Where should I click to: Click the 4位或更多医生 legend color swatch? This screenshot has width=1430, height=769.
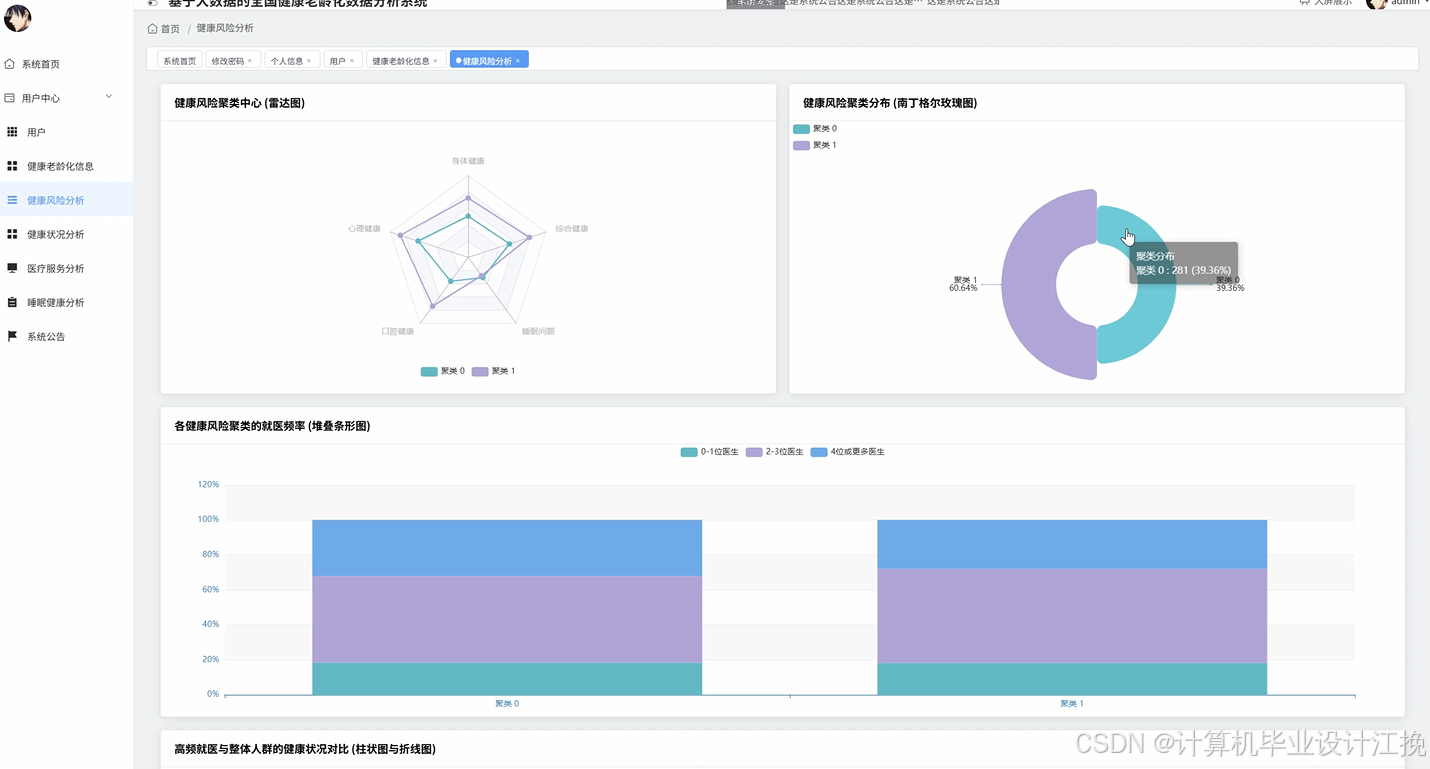coord(819,452)
